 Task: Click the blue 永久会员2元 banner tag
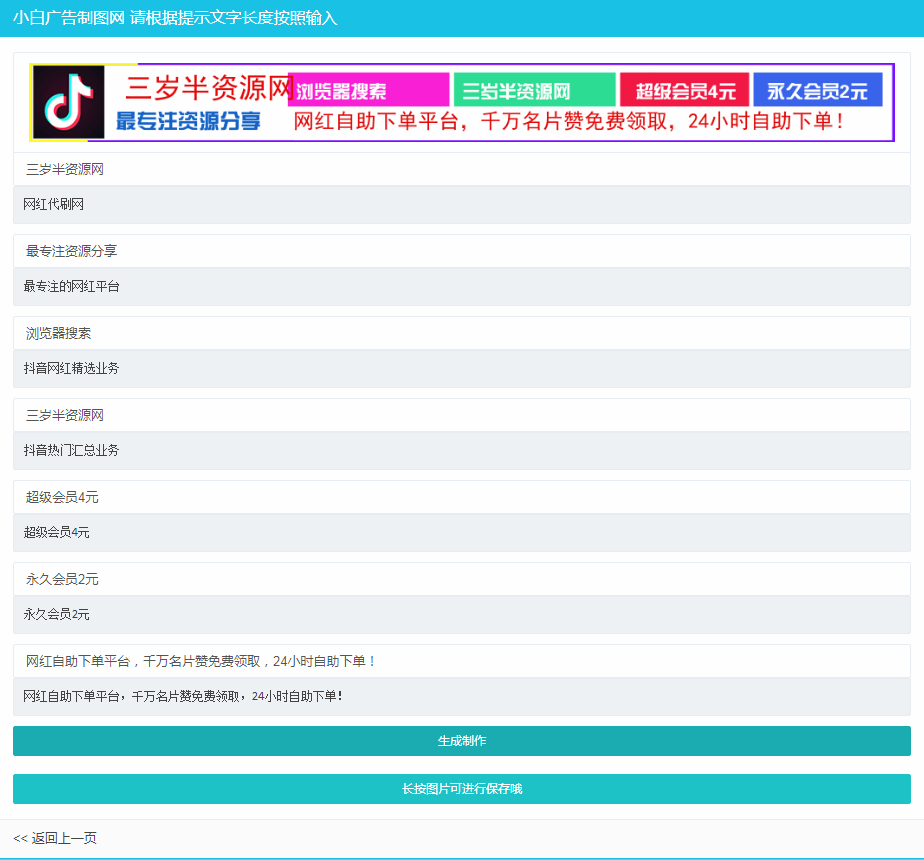pos(817,91)
